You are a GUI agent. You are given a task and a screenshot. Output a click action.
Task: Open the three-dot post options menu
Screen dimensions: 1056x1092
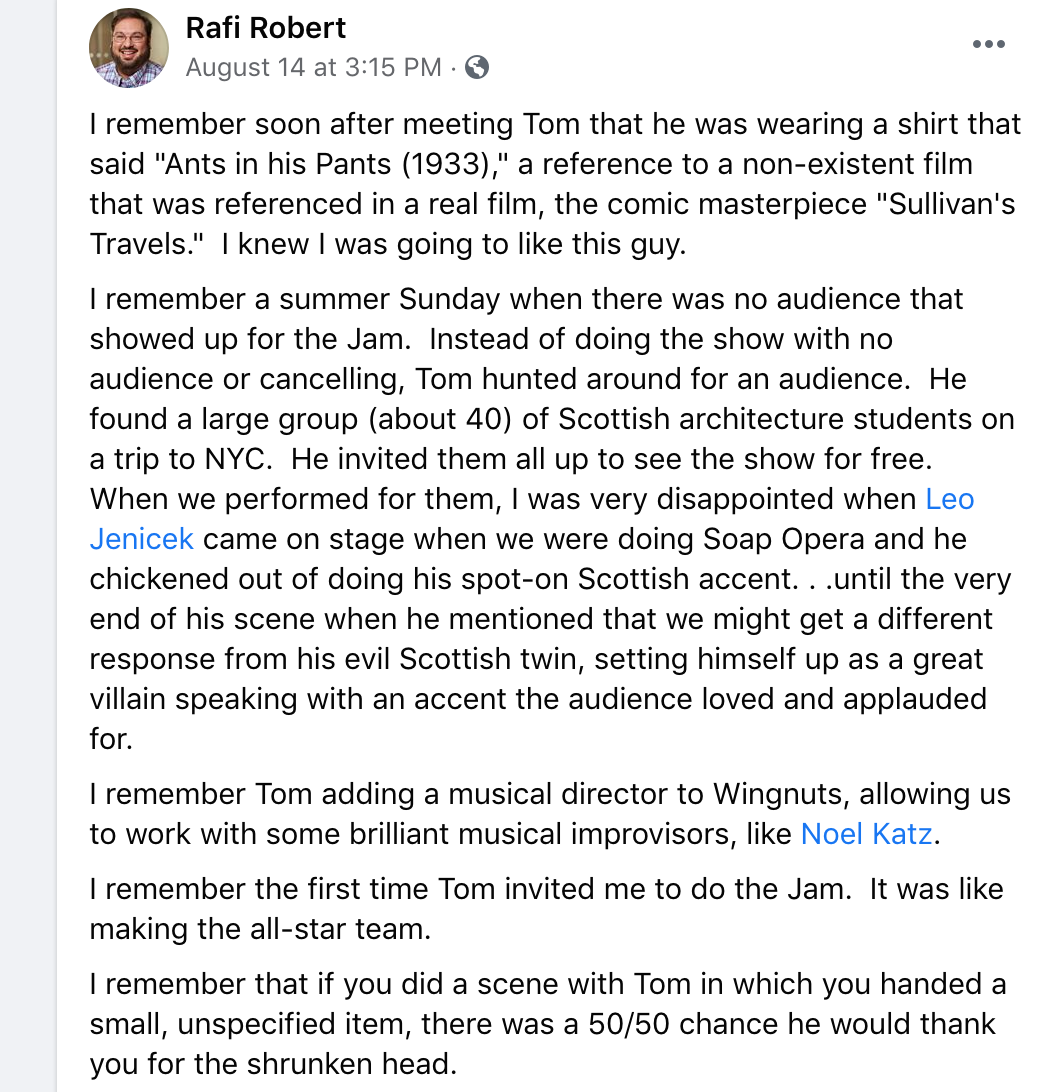click(x=988, y=44)
